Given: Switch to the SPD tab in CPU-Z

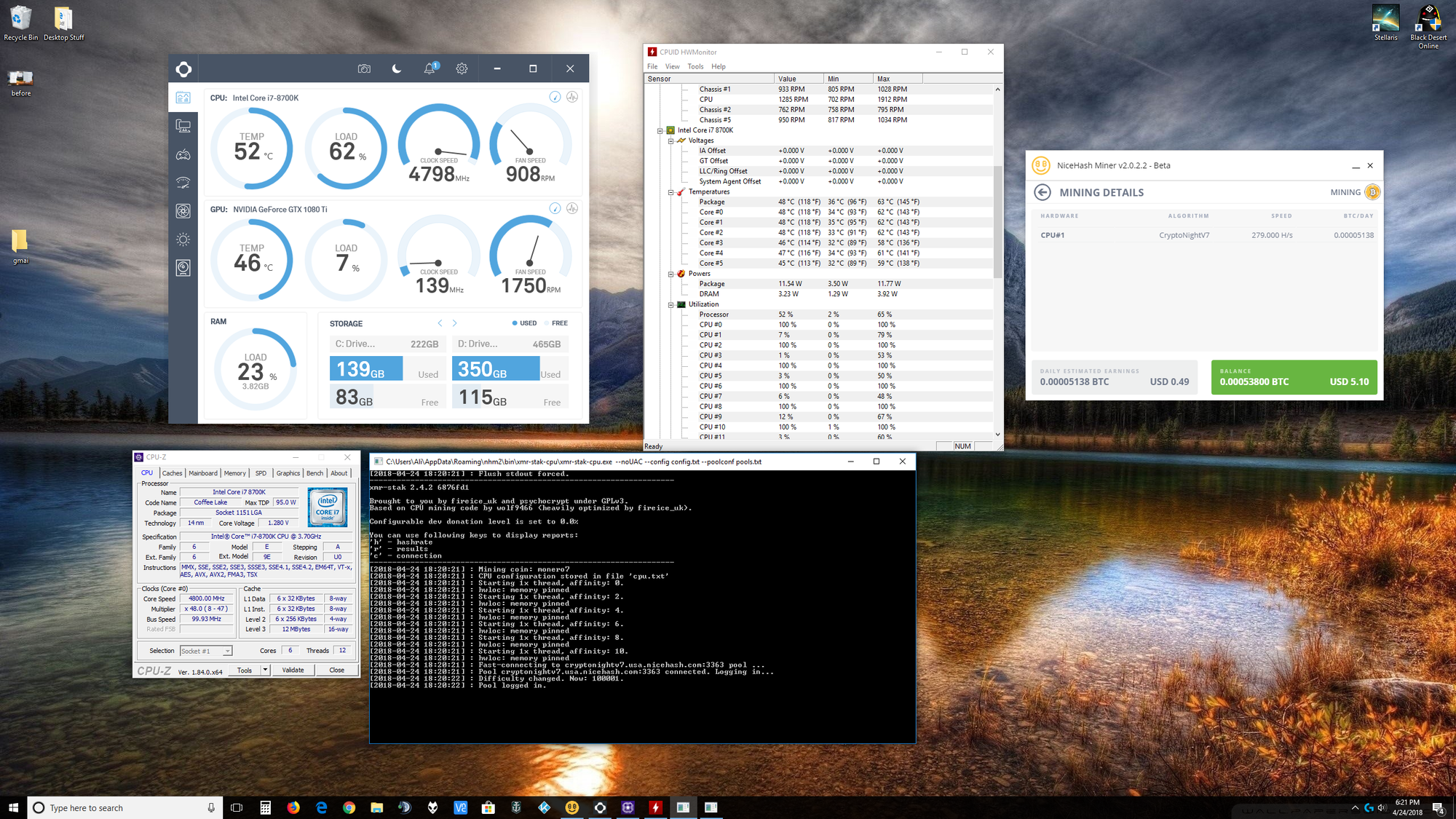Looking at the screenshot, I should (x=260, y=472).
